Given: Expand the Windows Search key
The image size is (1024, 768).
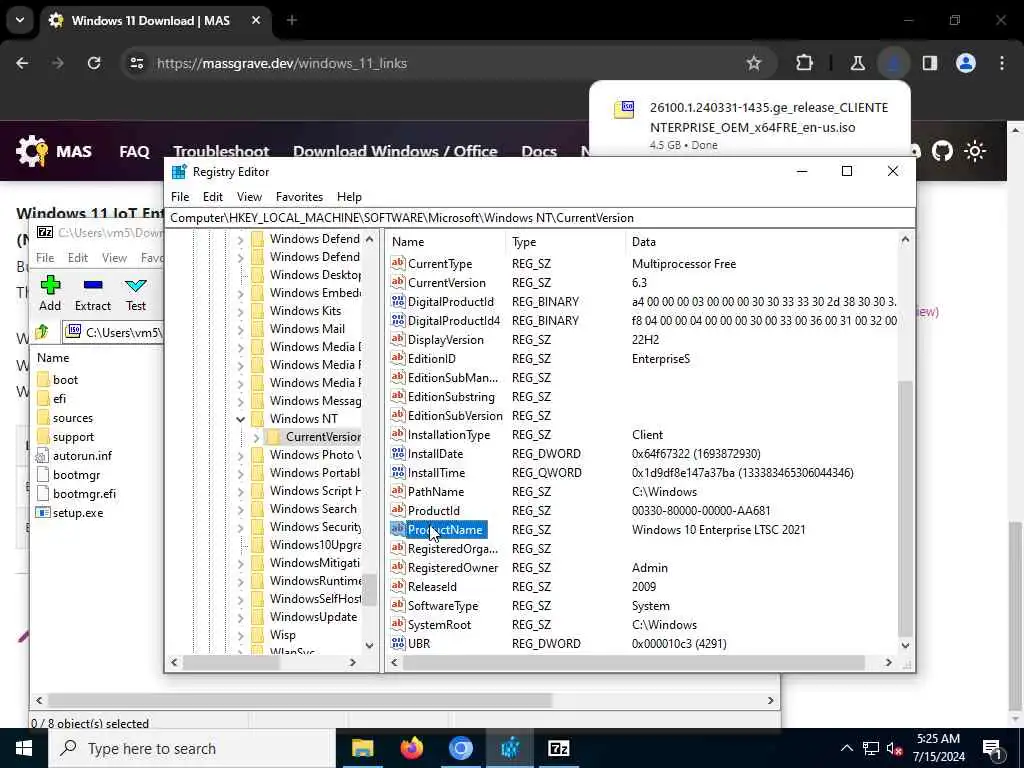Looking at the screenshot, I should (x=240, y=509).
